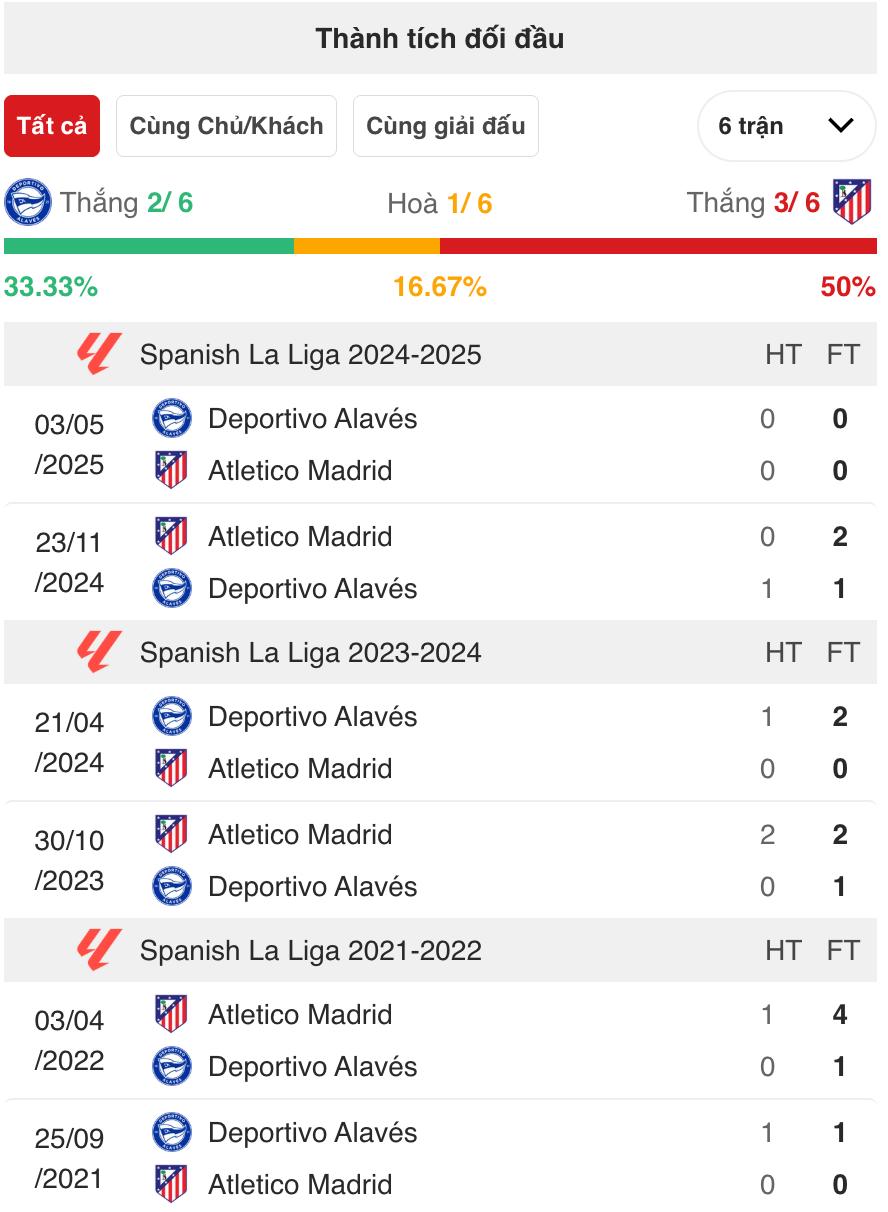Click the La Liga logo for season 2021-2022
This screenshot has width=888, height=1212.
pos(99,950)
